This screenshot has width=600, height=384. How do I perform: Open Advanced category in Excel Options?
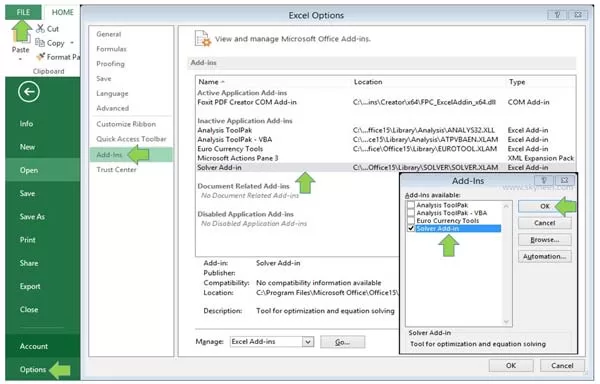tap(131, 108)
